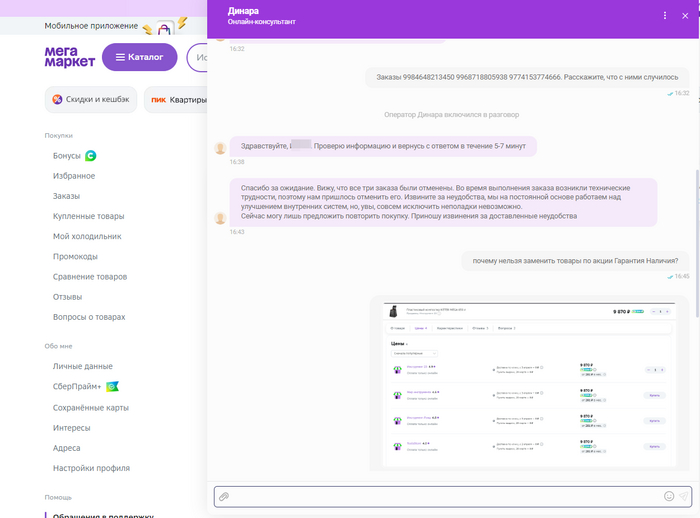
Task: Click the message listing order numbers
Action: pos(527,77)
